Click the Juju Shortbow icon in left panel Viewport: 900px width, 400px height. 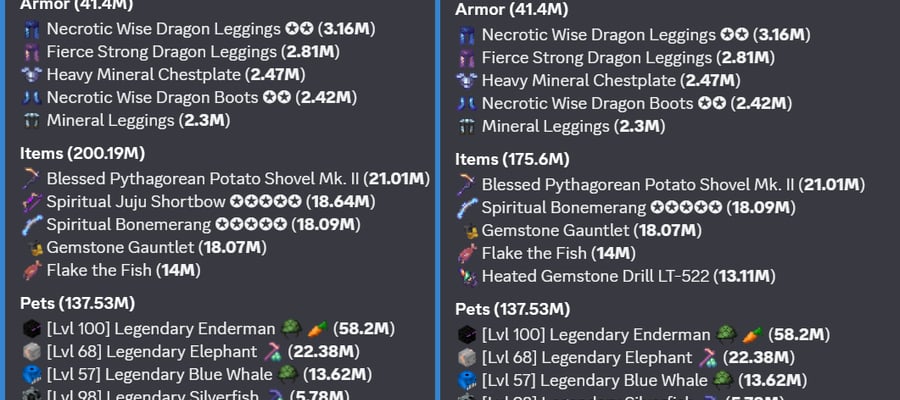(x=32, y=202)
